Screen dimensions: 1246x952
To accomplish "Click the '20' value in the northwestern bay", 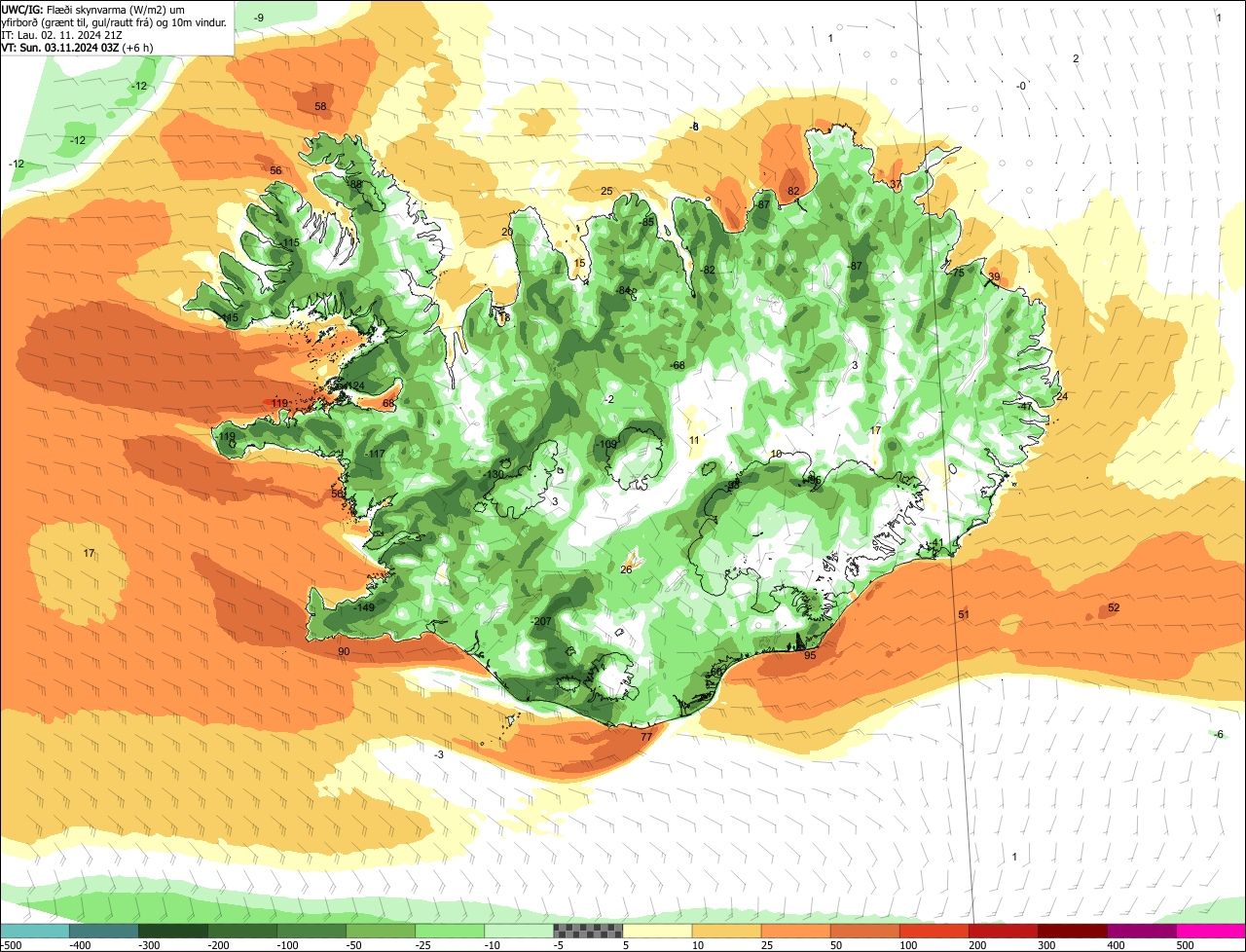I will click(x=506, y=232).
